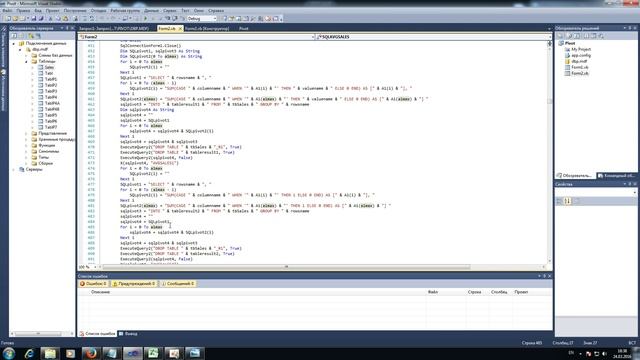This screenshot has height=360, width=640.
Task: Switch to the Вывод output tab
Action: [x=128, y=334]
